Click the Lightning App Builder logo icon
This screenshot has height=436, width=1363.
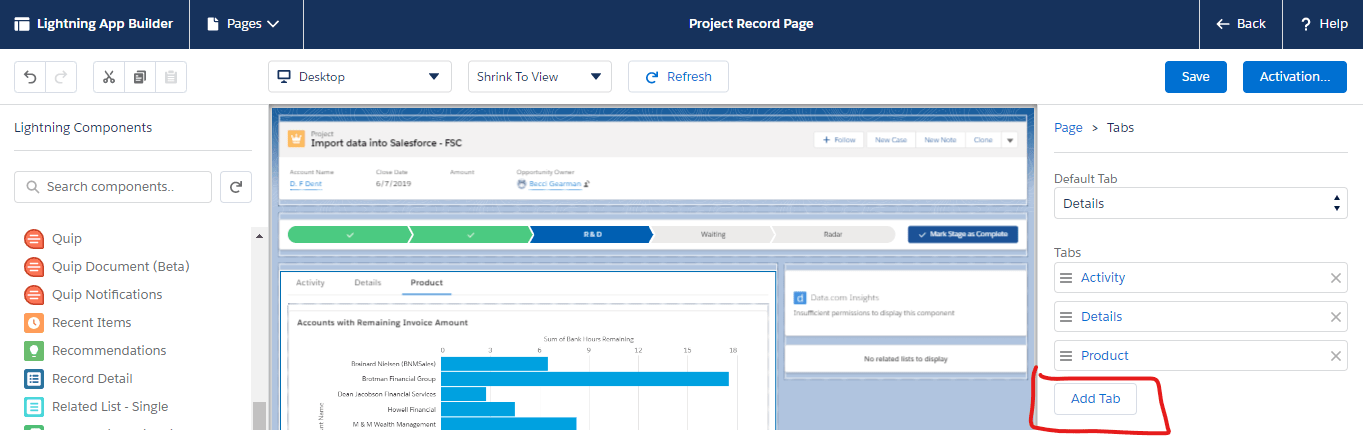point(22,24)
